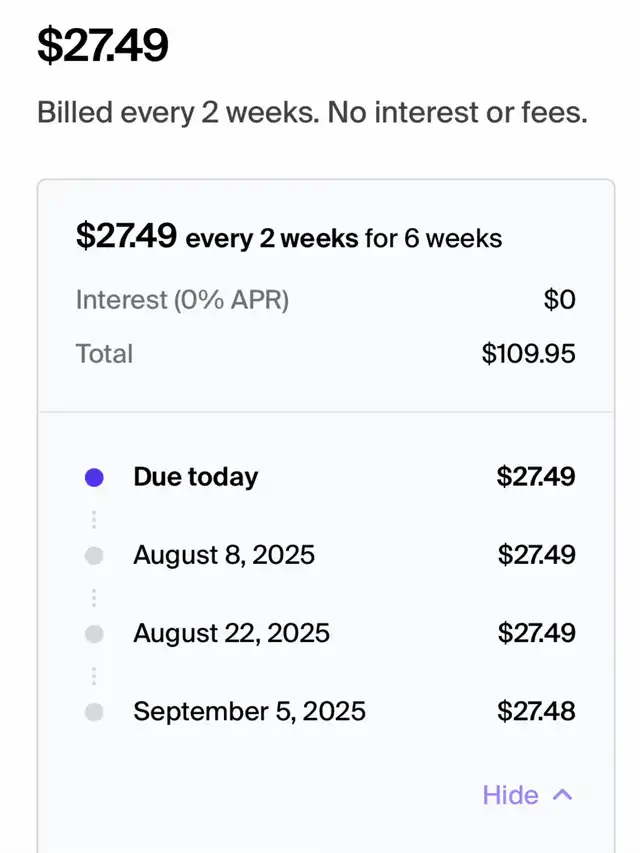The height and width of the screenshot is (853, 640).
Task: Click the gray dot beside August 8, 2025
Action: click(x=94, y=555)
